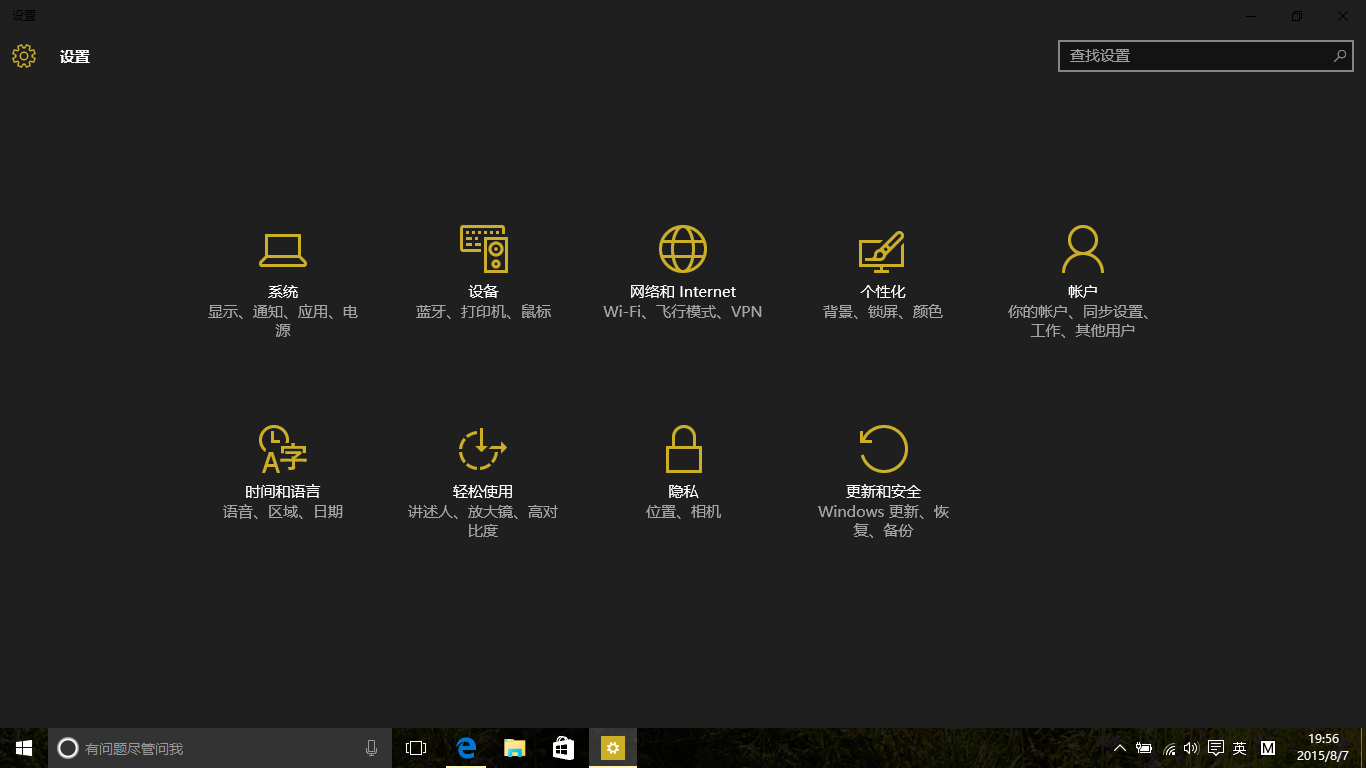The image size is (1366, 768).
Task: Open 设备 settings via keyboard-speaker icon
Action: click(x=484, y=249)
